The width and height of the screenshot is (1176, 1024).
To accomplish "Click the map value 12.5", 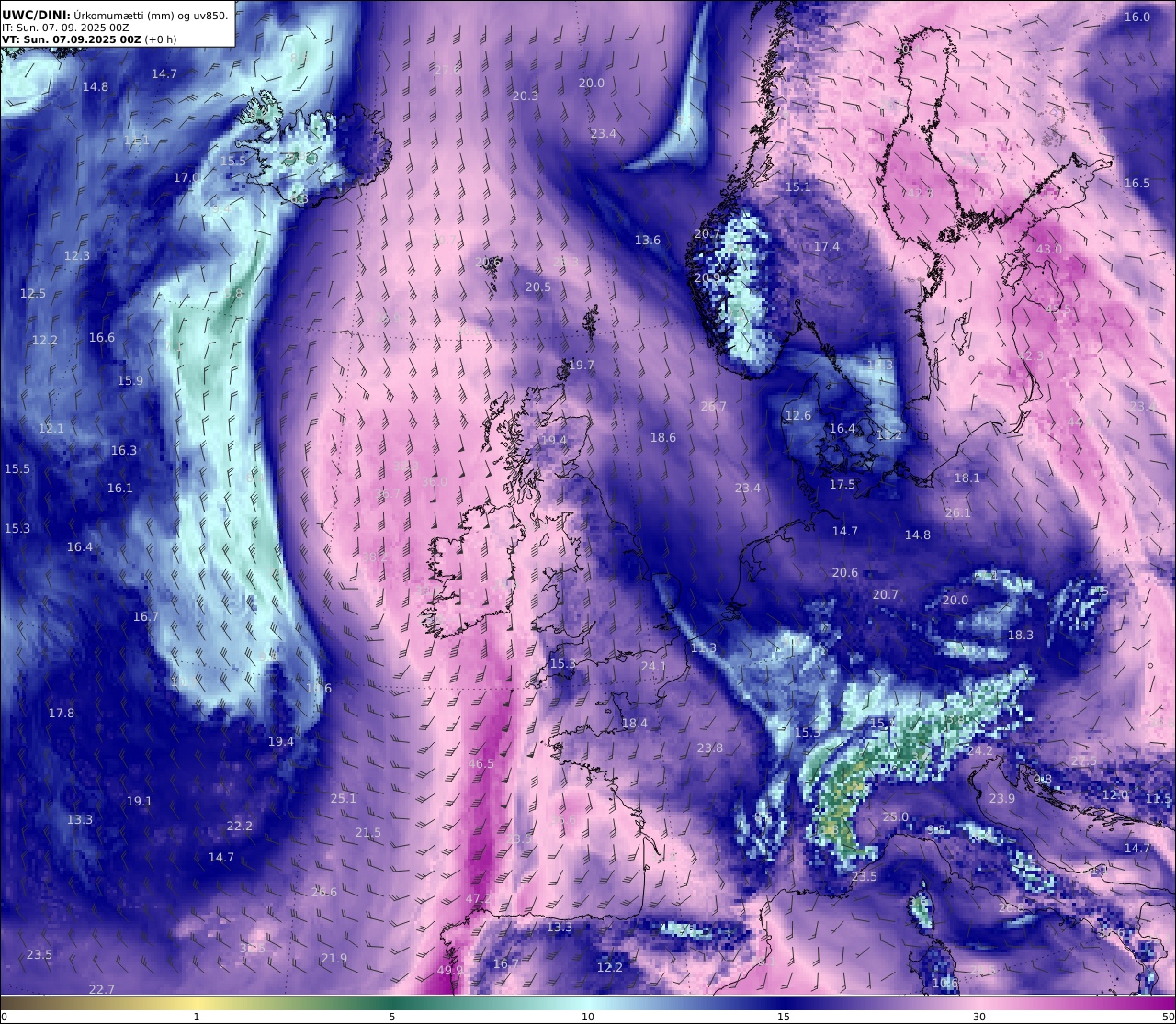I will pos(33,293).
